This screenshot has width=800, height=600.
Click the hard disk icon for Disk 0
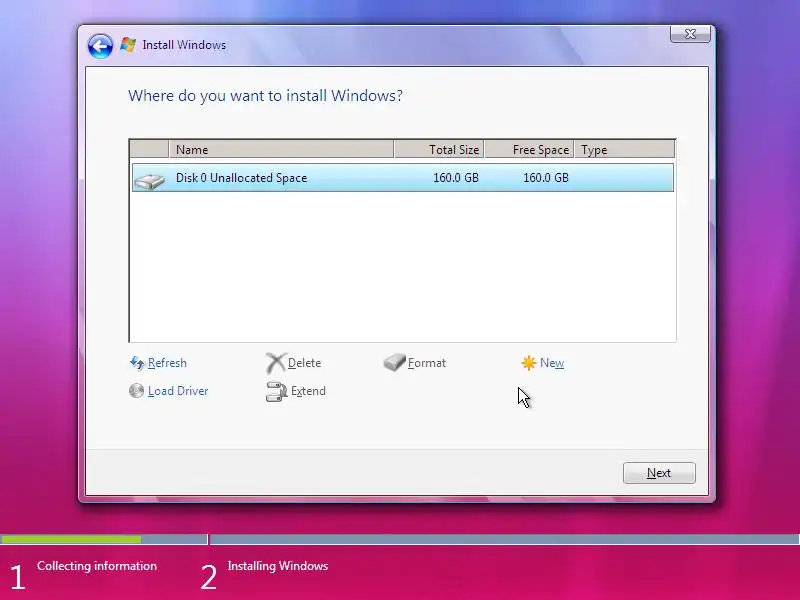pyautogui.click(x=149, y=181)
